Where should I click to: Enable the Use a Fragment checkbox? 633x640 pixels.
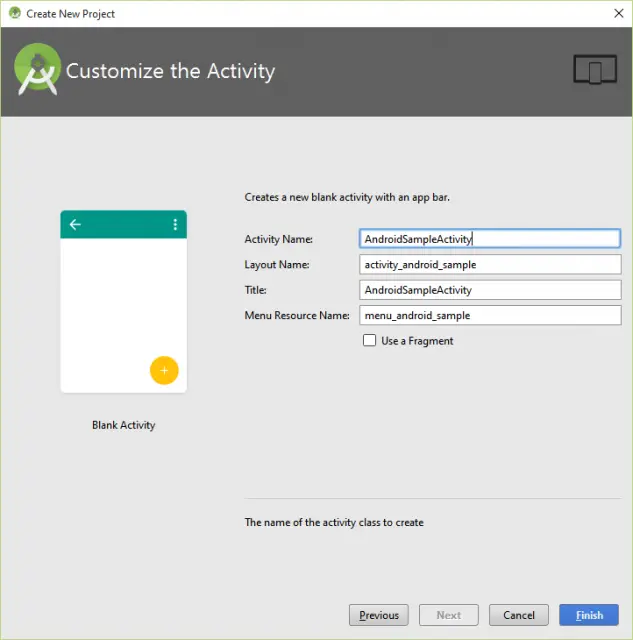coord(370,341)
